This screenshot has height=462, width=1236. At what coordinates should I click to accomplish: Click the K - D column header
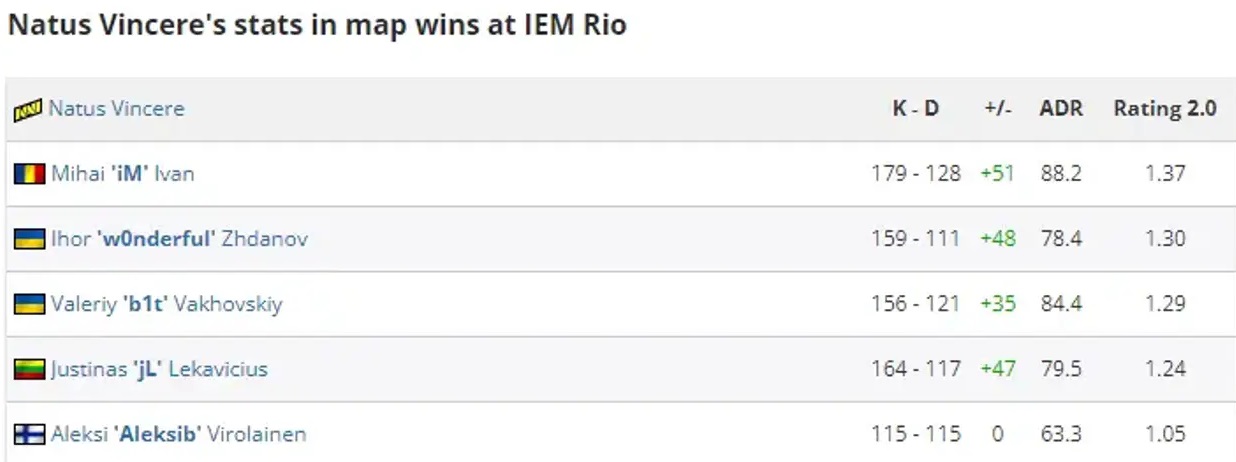(x=915, y=109)
